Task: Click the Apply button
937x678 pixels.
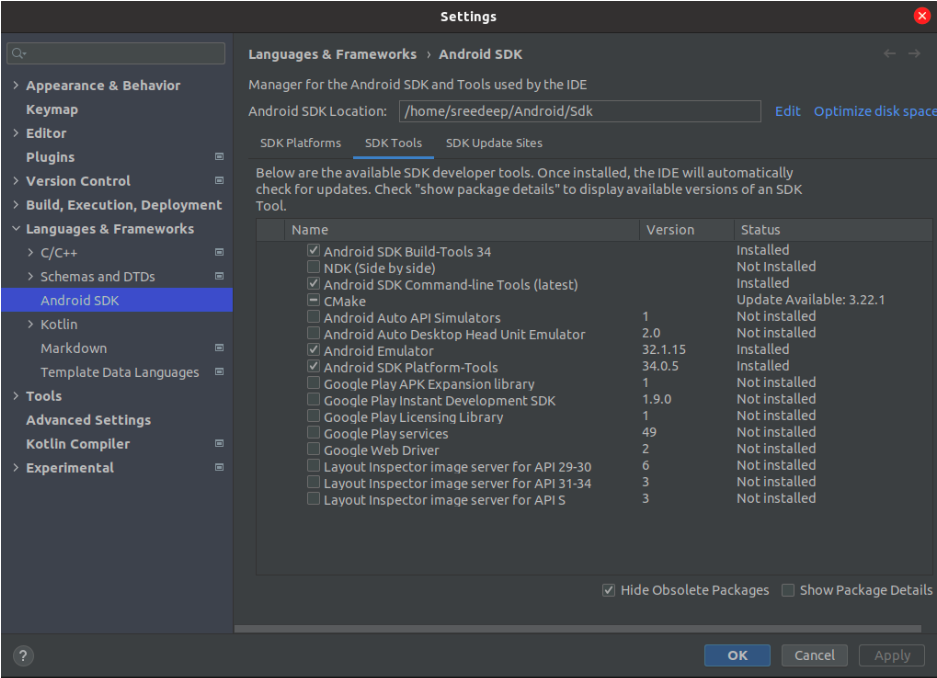Action: click(892, 655)
